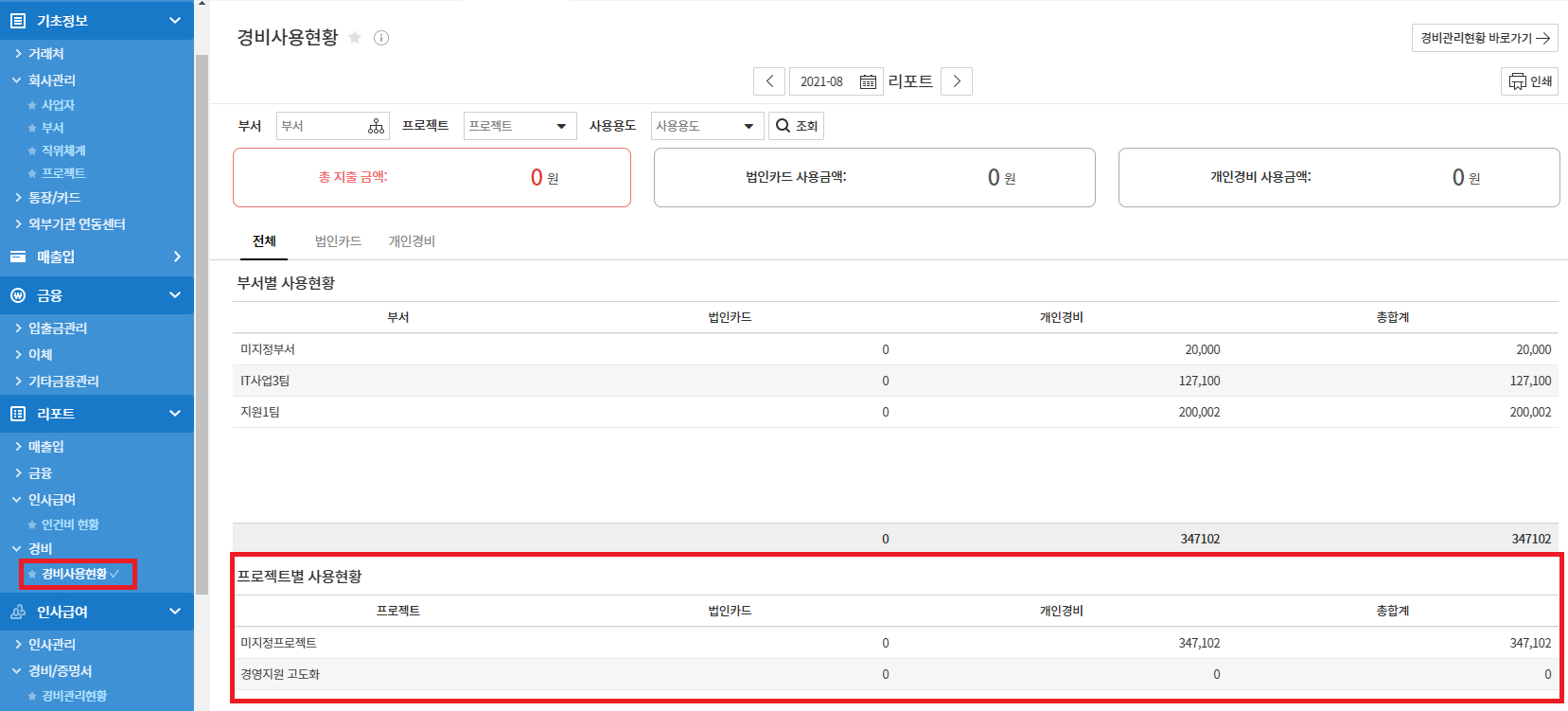Switch to the 법인카드 tab
The image size is (1568, 711).
point(338,241)
